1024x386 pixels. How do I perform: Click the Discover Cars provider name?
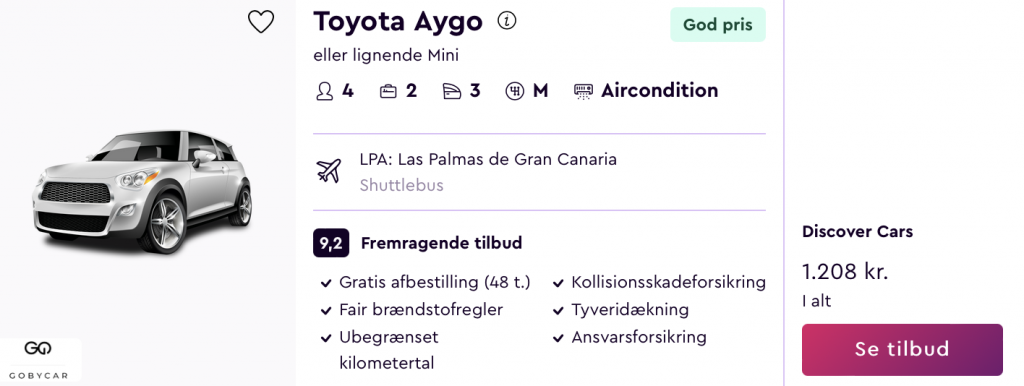(857, 231)
